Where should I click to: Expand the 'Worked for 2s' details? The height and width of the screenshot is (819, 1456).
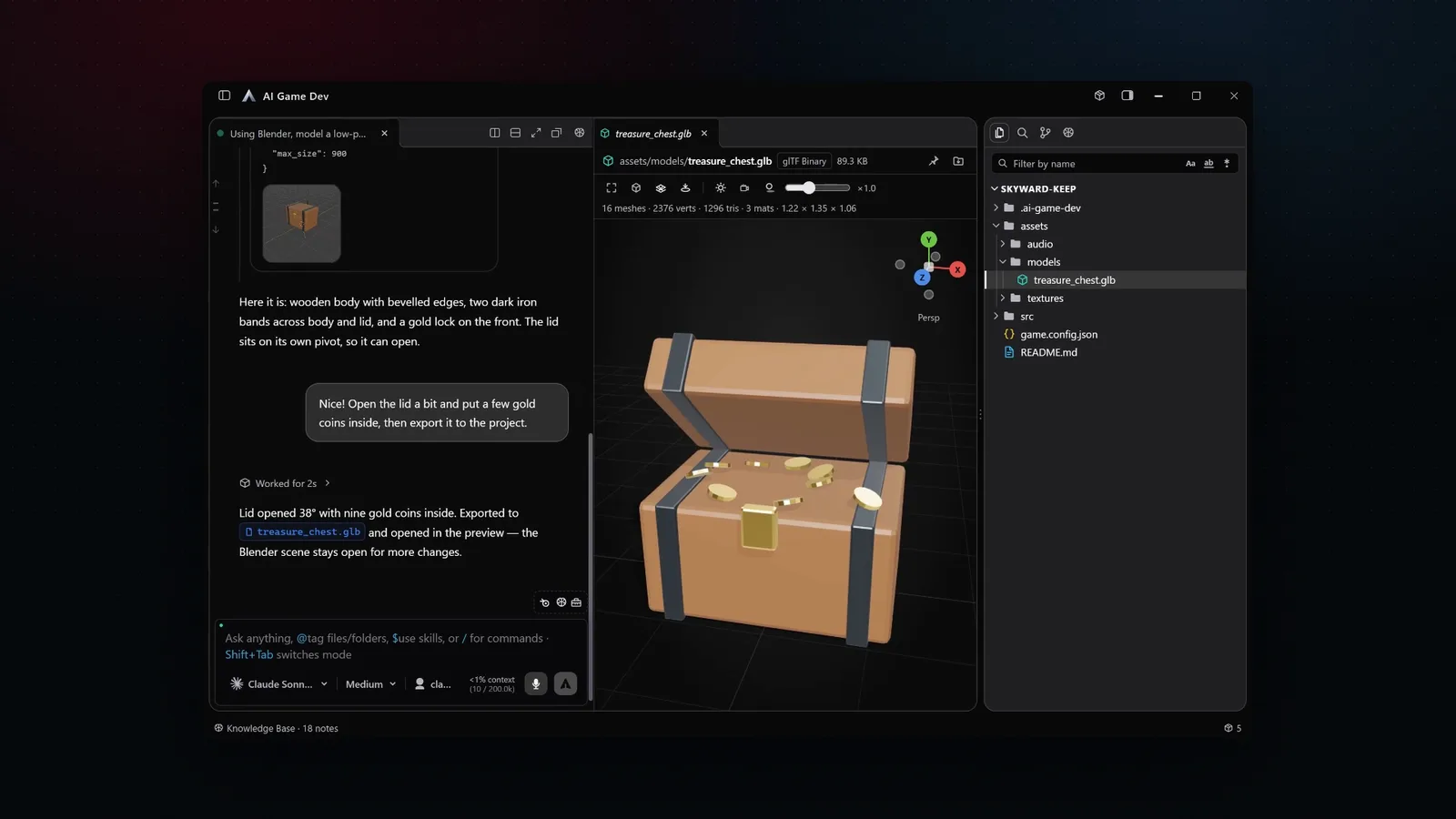click(285, 483)
